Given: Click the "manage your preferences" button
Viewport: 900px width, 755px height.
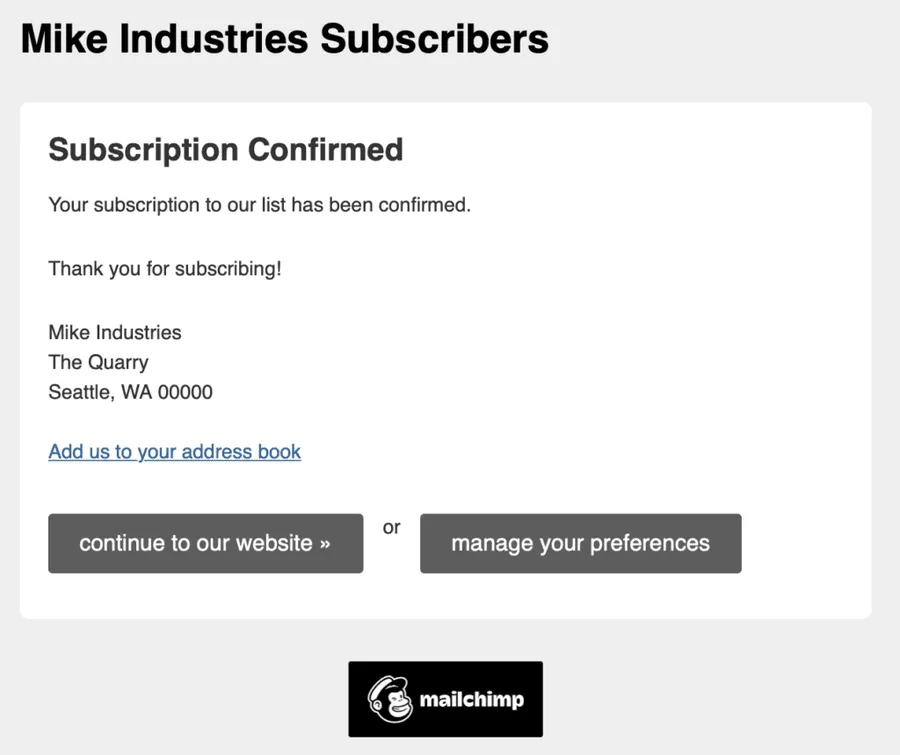Looking at the screenshot, I should [580, 543].
